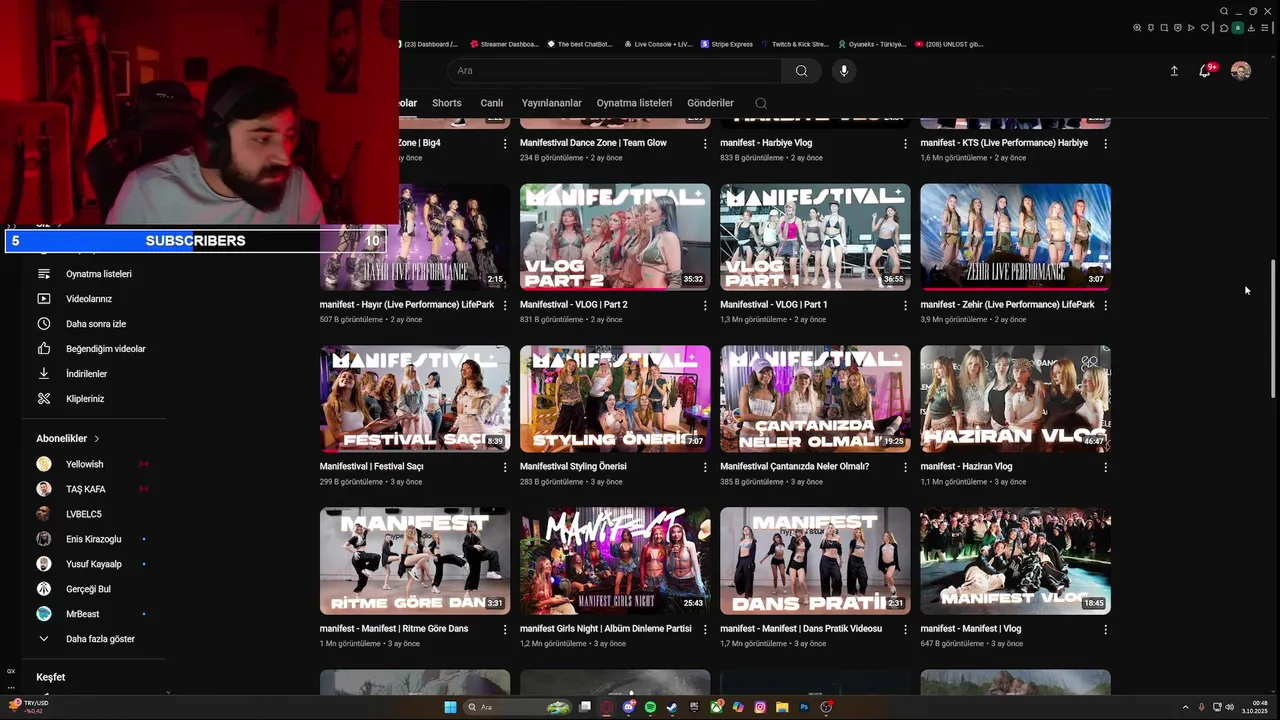Click the Opera GX taskbar icon
Screen dimensions: 1280x720
pyautogui.click(x=607, y=707)
